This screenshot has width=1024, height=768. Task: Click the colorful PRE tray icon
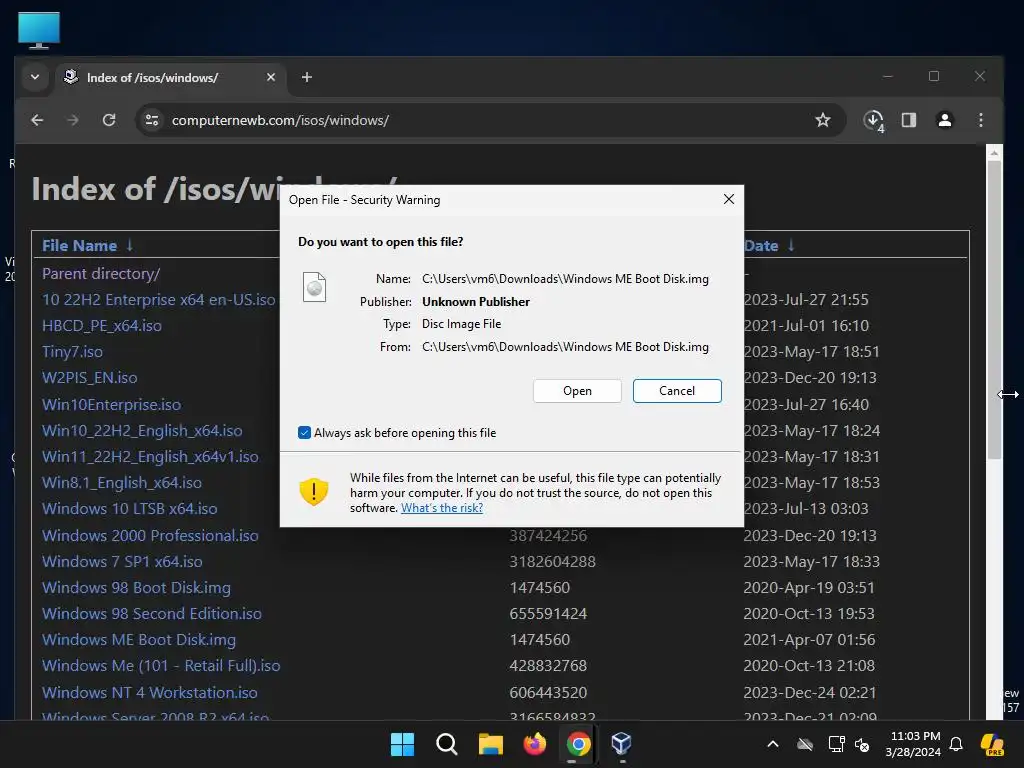992,744
